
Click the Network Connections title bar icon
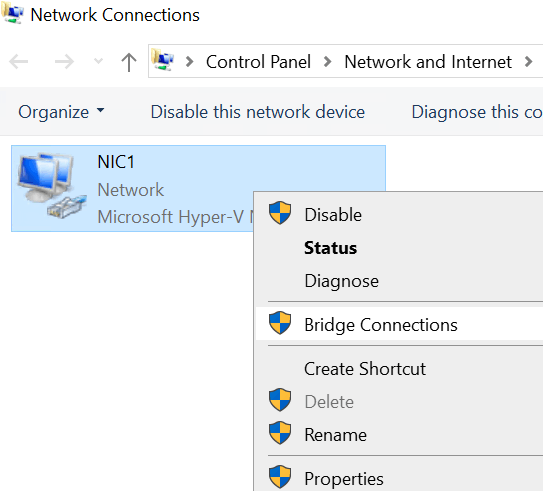12,13
